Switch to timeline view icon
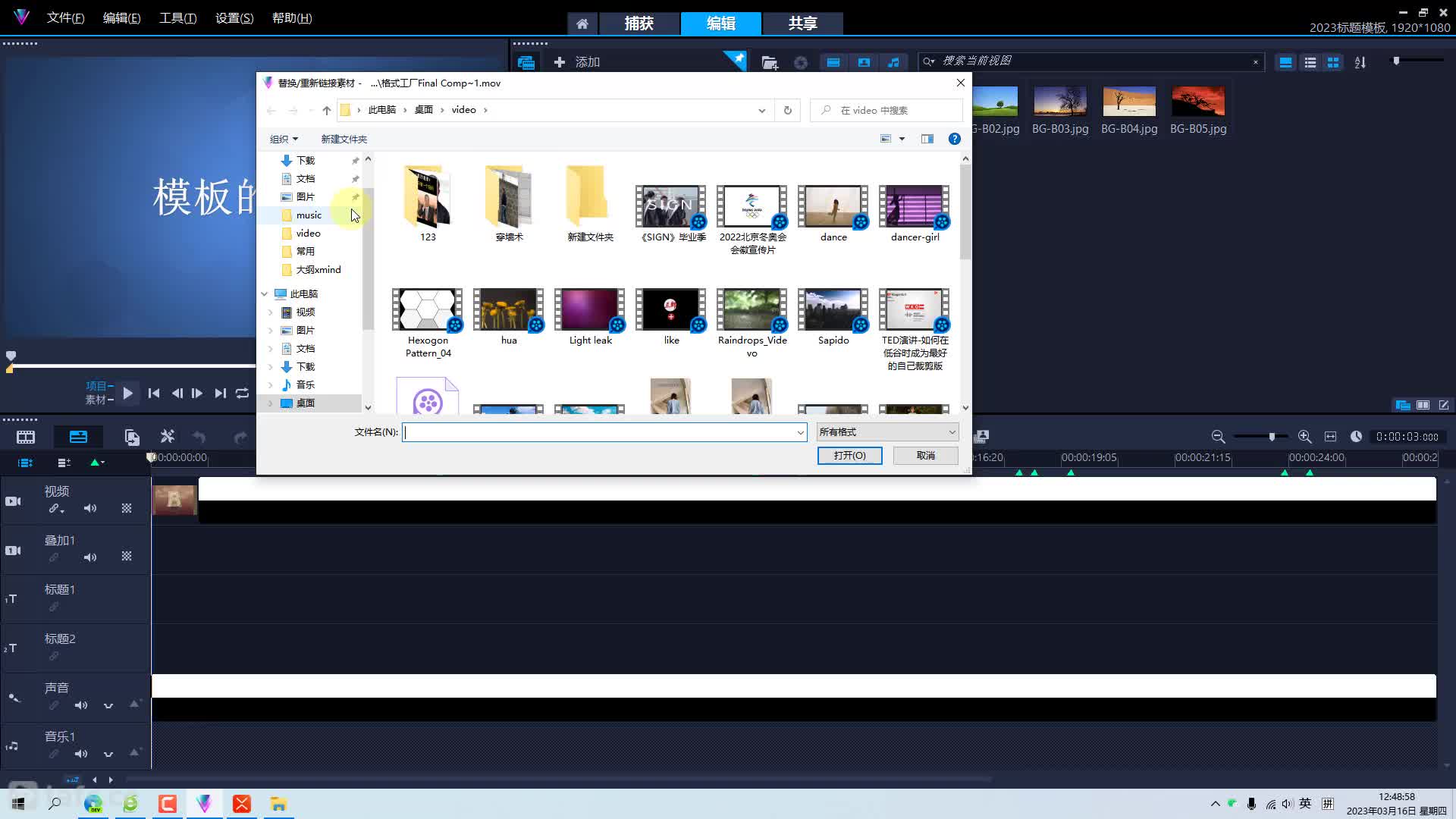The height and width of the screenshot is (819, 1456). [x=78, y=437]
